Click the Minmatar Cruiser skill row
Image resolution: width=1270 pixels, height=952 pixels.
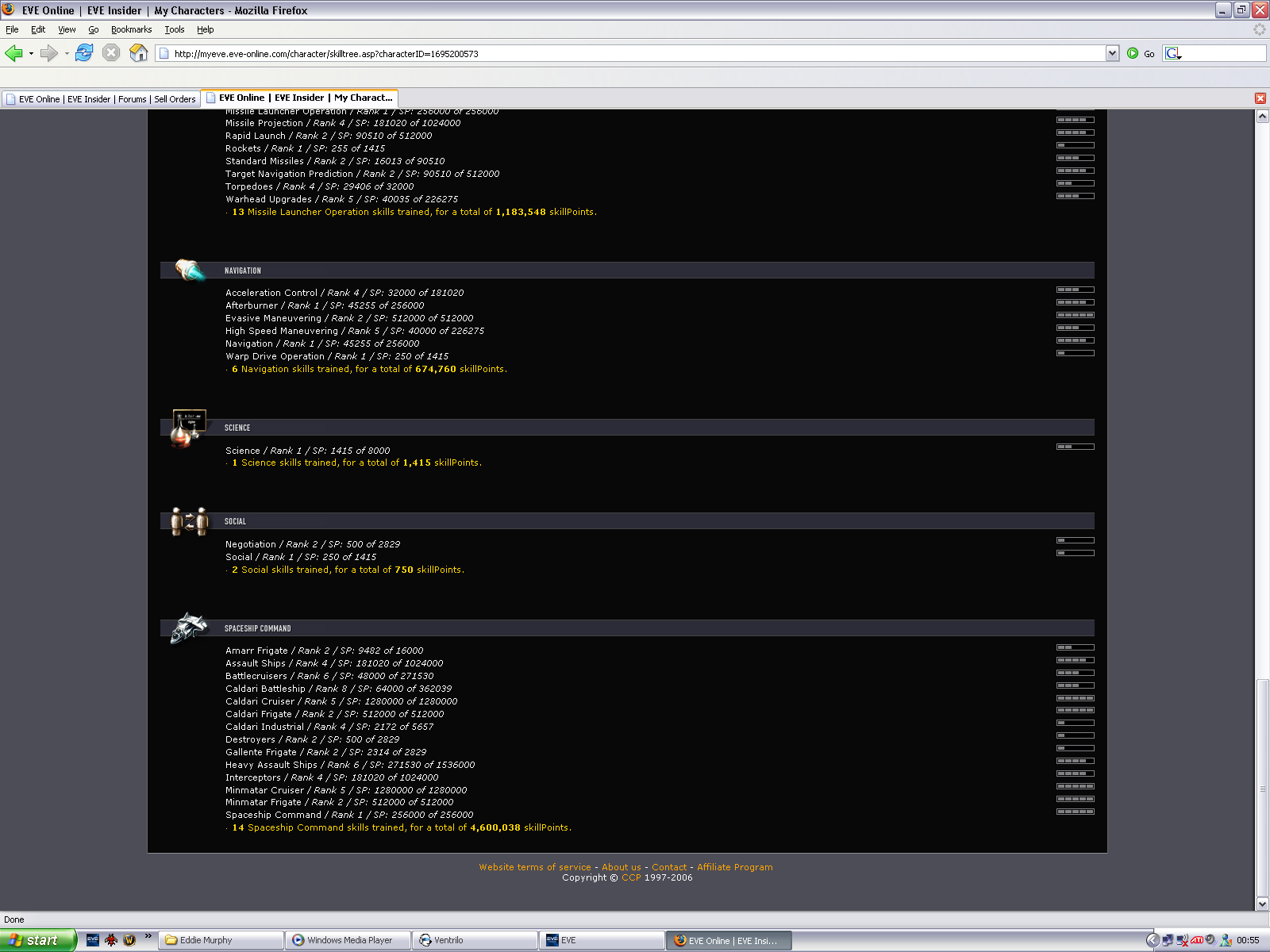[x=346, y=790]
